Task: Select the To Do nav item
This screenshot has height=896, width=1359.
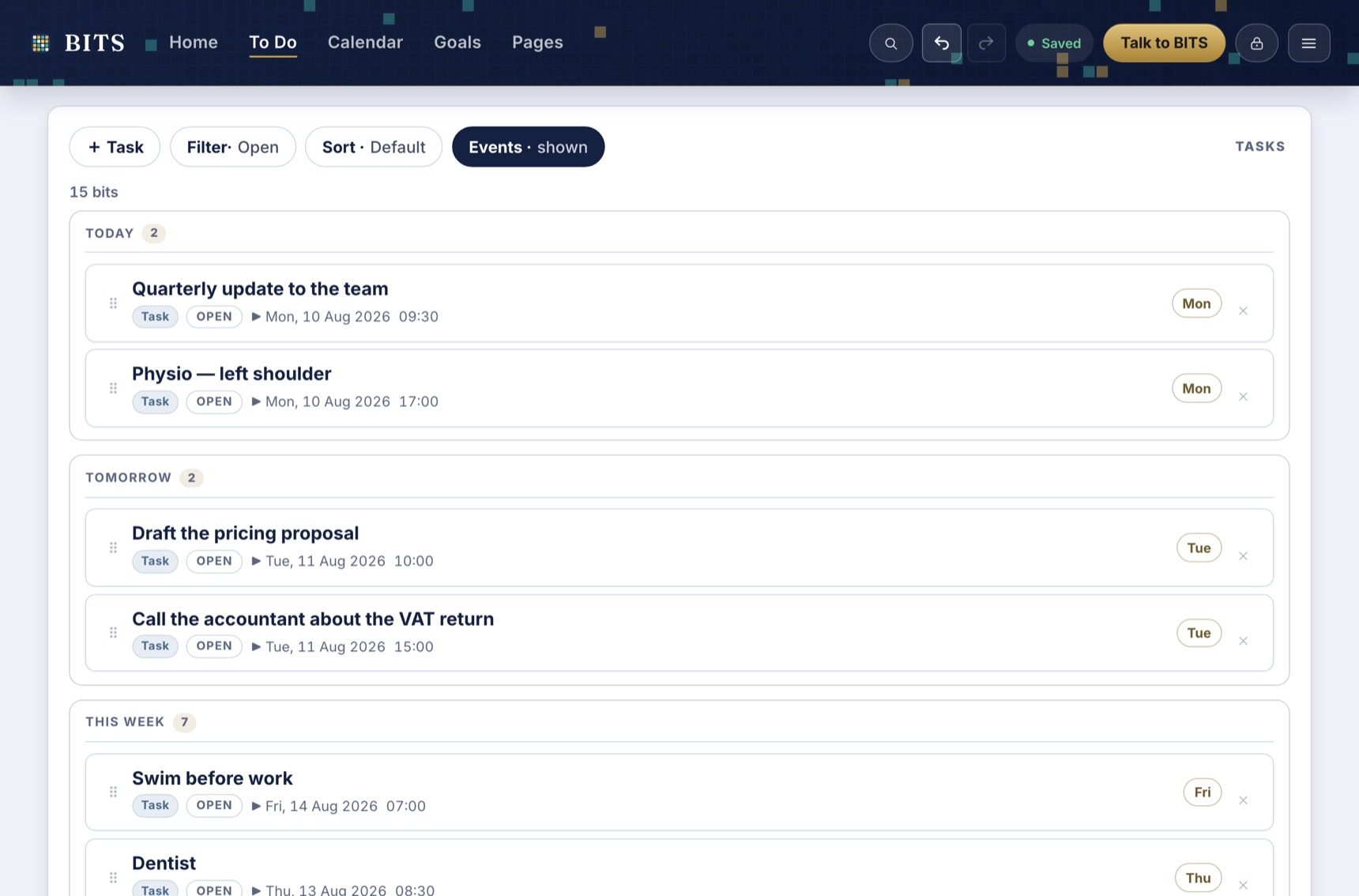Action: [x=273, y=42]
